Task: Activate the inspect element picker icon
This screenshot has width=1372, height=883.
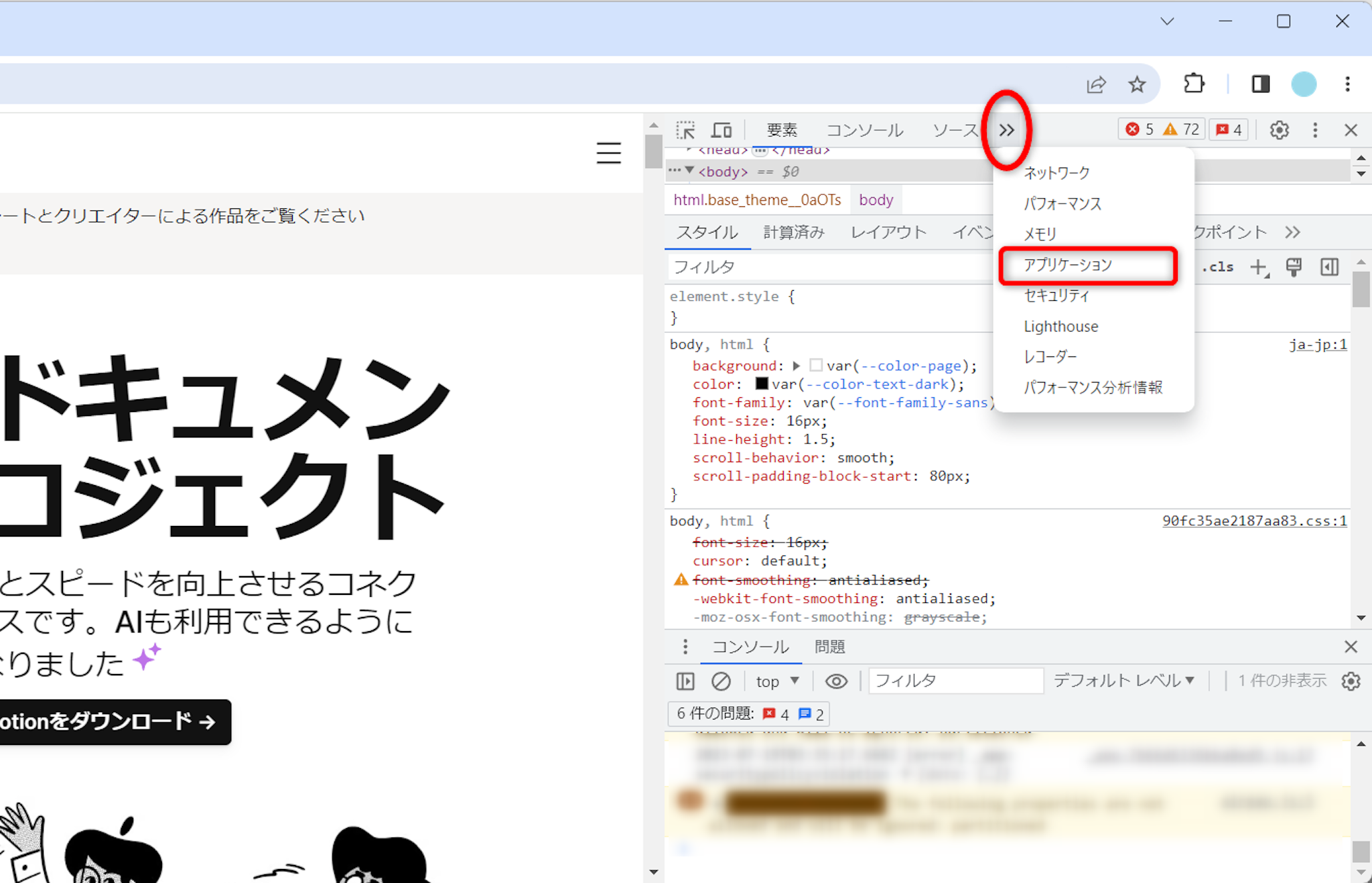Action: coord(685,130)
